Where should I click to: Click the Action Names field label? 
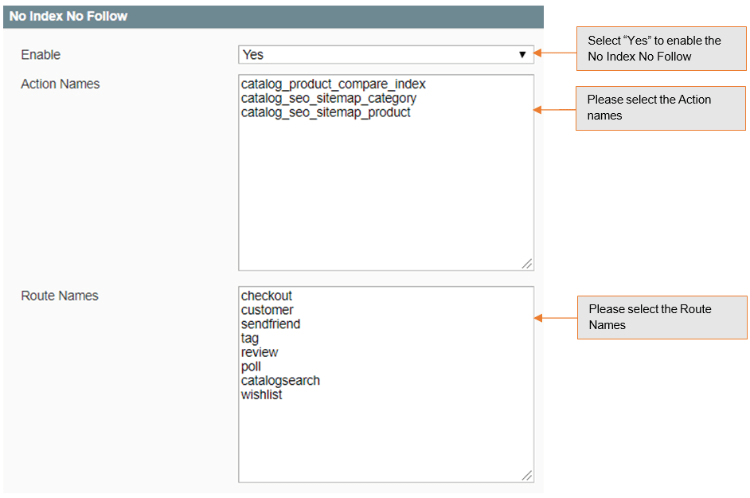click(60, 84)
